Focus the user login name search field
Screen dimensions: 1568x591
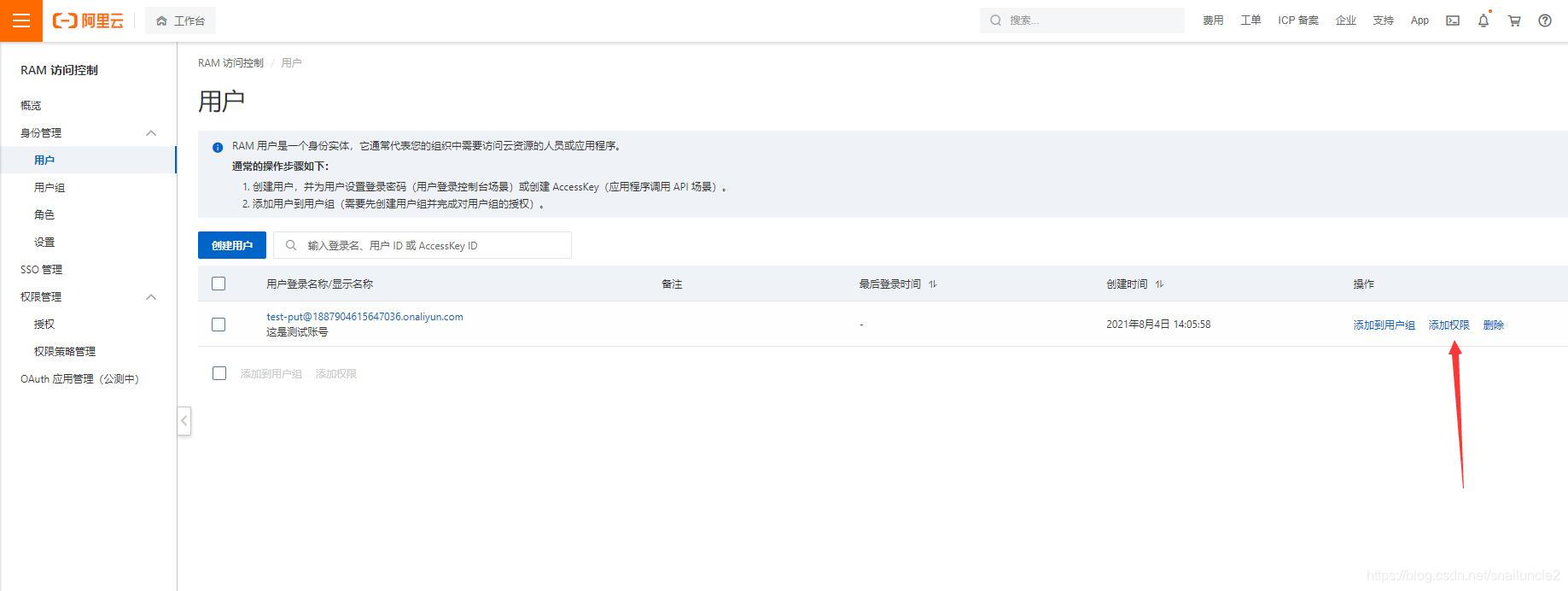tap(423, 245)
